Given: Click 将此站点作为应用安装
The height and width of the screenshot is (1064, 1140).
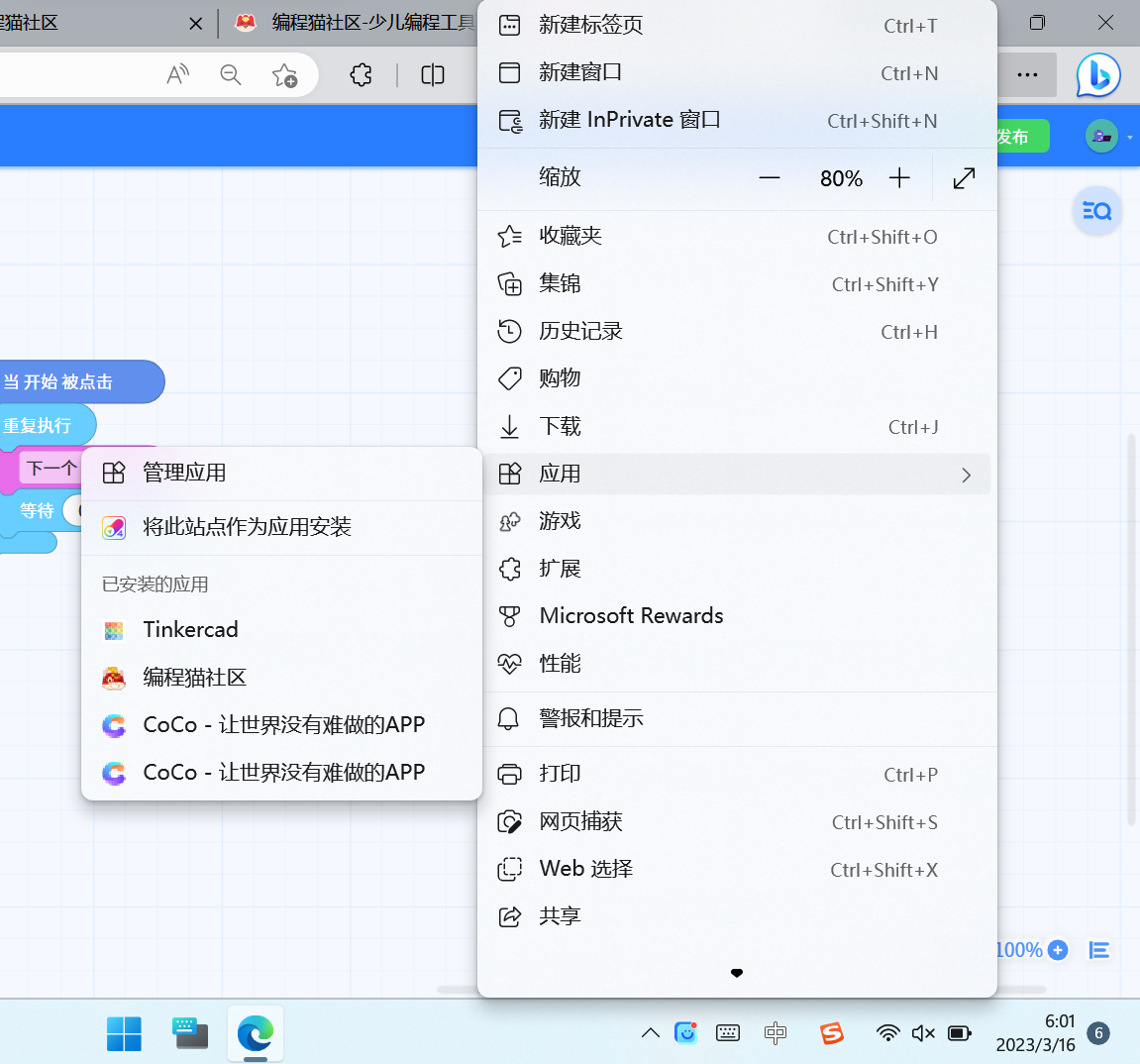Looking at the screenshot, I should 281,527.
